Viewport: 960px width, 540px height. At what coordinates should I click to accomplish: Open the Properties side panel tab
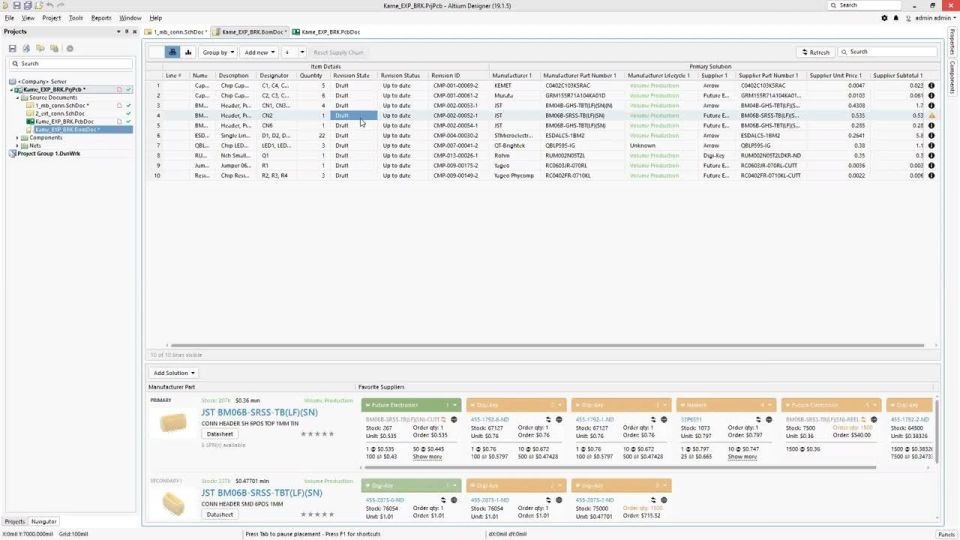(x=953, y=42)
